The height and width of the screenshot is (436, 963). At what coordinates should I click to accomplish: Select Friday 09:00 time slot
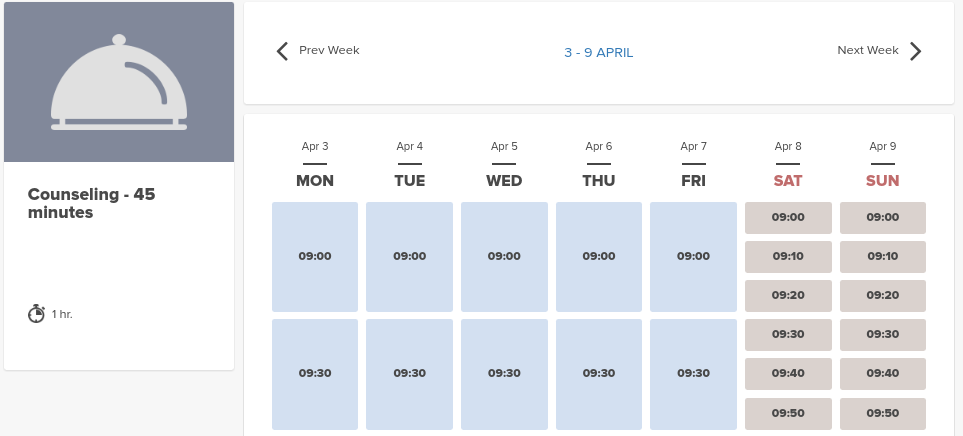pyautogui.click(x=693, y=256)
